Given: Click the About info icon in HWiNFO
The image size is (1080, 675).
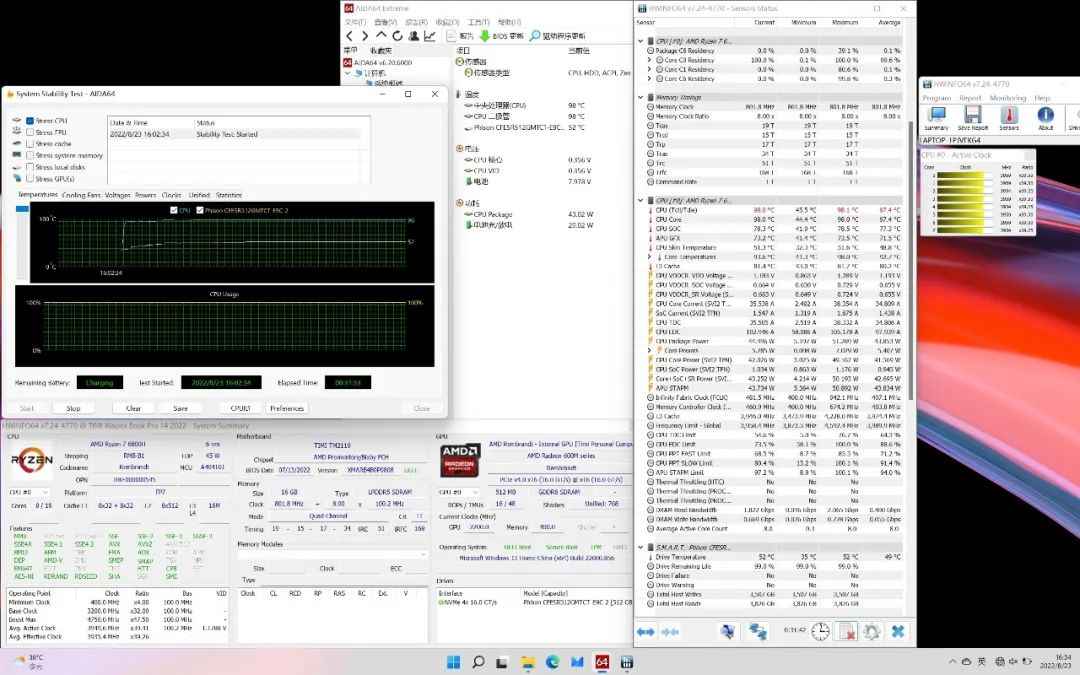Looking at the screenshot, I should [x=1045, y=115].
